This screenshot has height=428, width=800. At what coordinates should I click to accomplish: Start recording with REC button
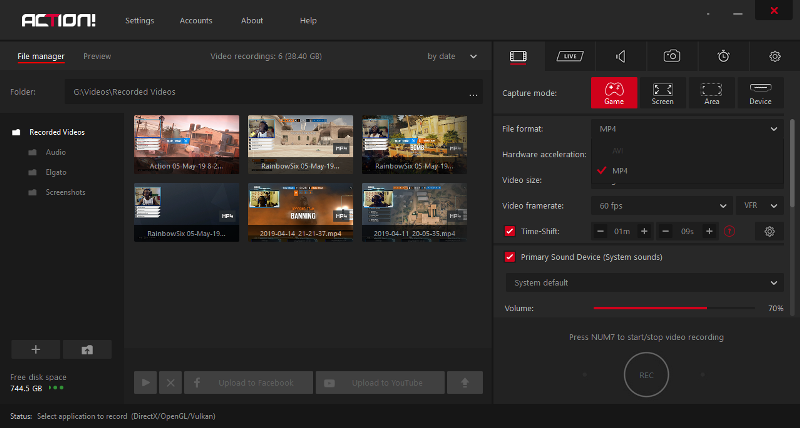point(646,375)
